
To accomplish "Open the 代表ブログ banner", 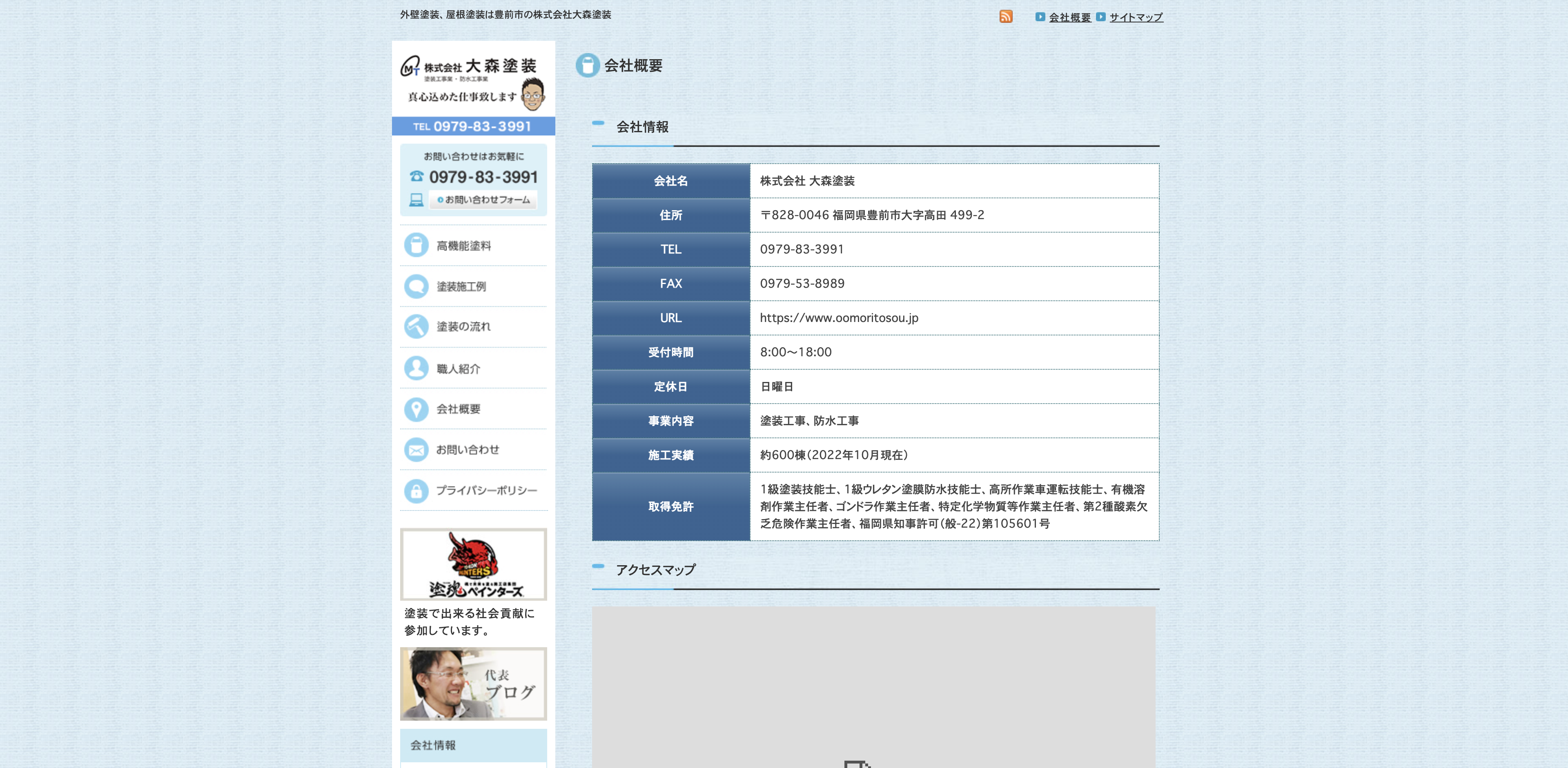I will [473, 684].
